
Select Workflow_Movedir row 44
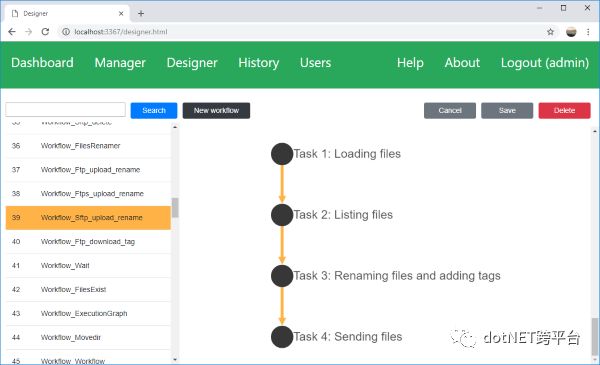88,337
